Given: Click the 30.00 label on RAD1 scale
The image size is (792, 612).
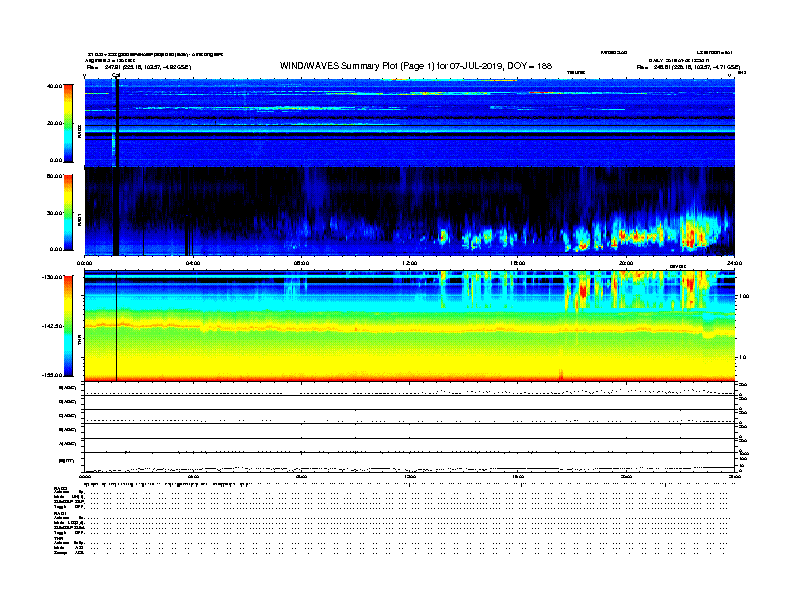Looking at the screenshot, I should click(54, 213).
